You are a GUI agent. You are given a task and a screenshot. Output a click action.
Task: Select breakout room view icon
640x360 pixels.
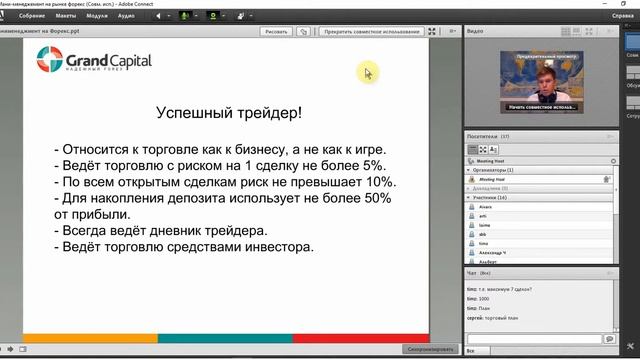pos(483,150)
